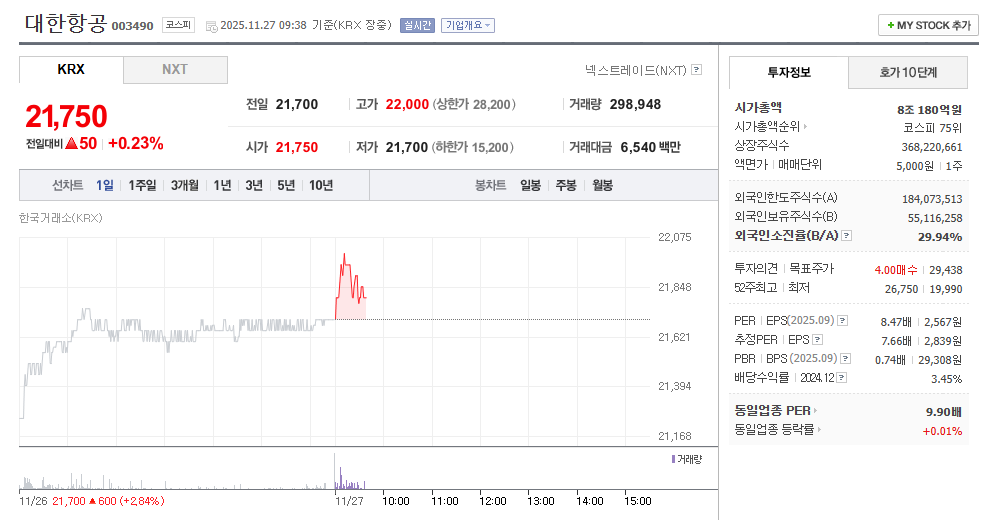Viewport: 996px width, 520px height.
Task: Click the 거래대금 value 6,540 백만
Action: point(650,147)
